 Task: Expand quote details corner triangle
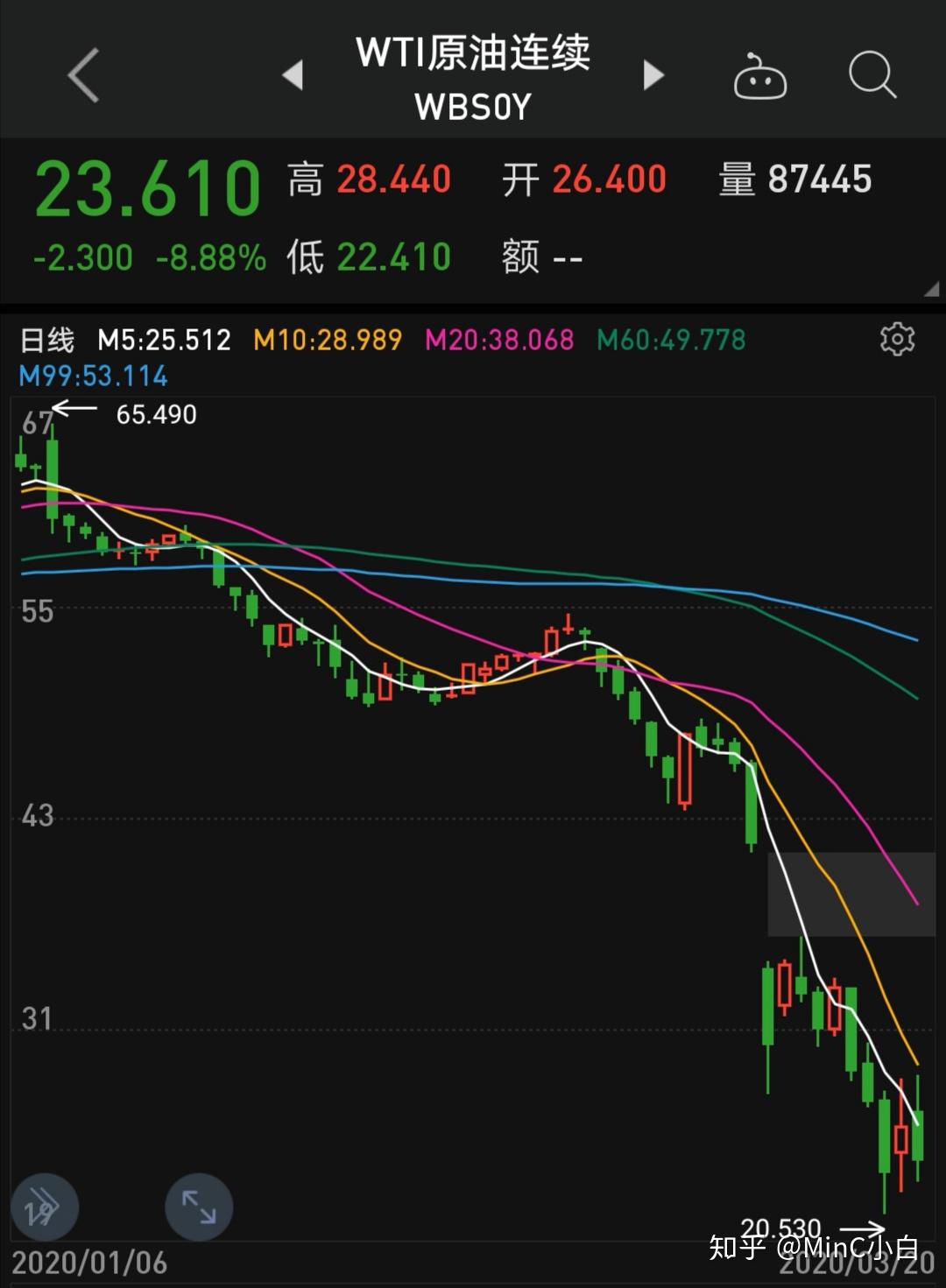tap(931, 289)
